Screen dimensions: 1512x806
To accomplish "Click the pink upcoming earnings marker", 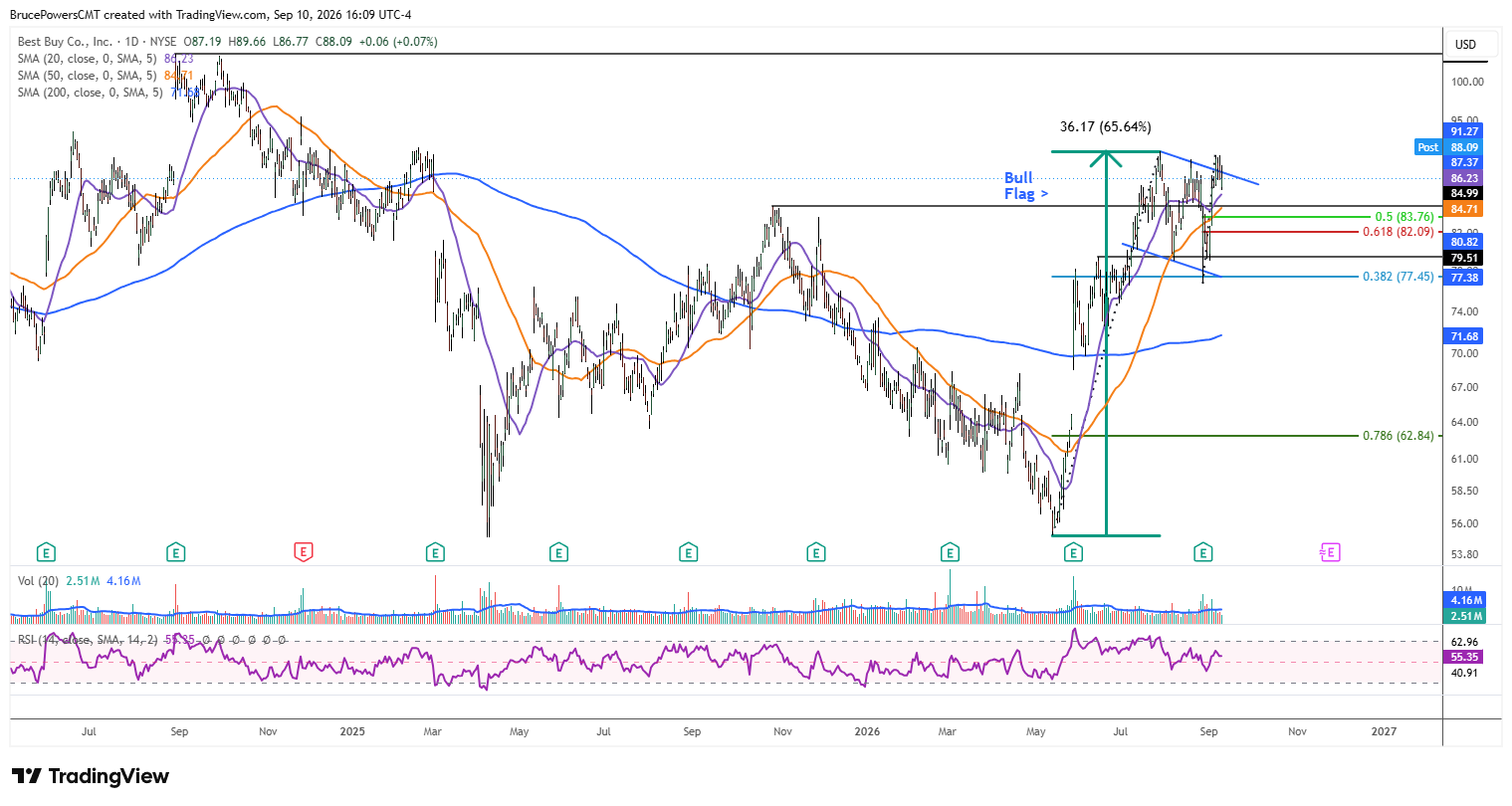I will coord(1329,551).
